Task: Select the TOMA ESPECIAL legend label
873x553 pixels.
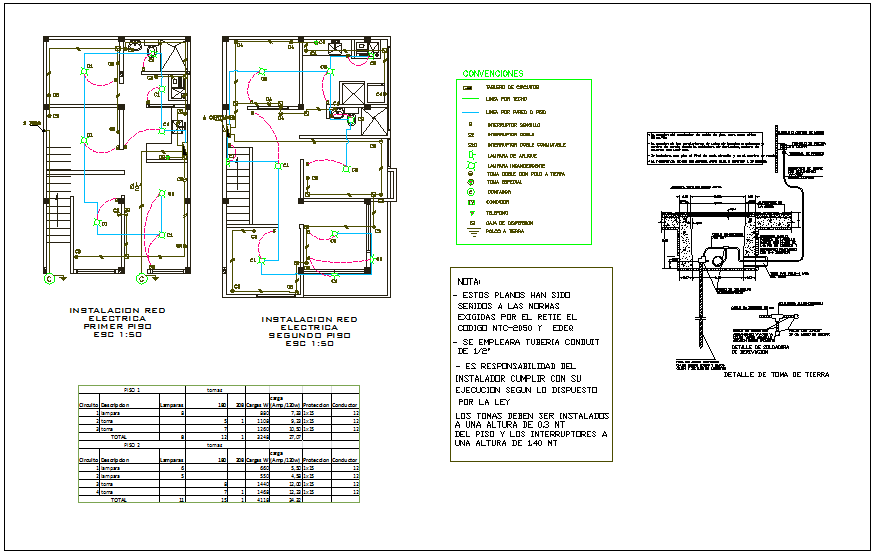Action: tap(504, 182)
